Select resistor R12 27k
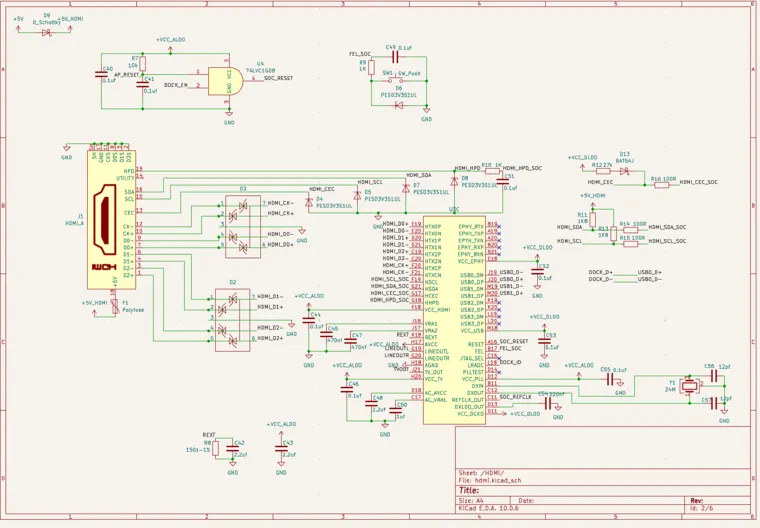This screenshot has width=760, height=528. pyautogui.click(x=603, y=171)
